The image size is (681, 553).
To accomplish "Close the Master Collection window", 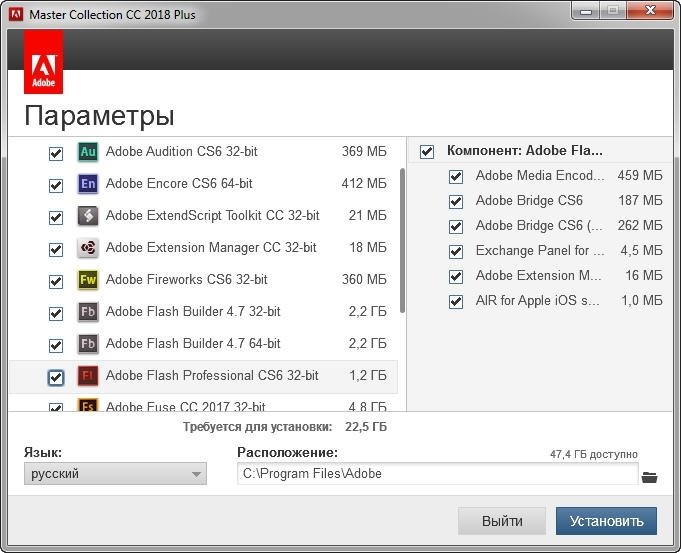I will pyautogui.click(x=650, y=10).
